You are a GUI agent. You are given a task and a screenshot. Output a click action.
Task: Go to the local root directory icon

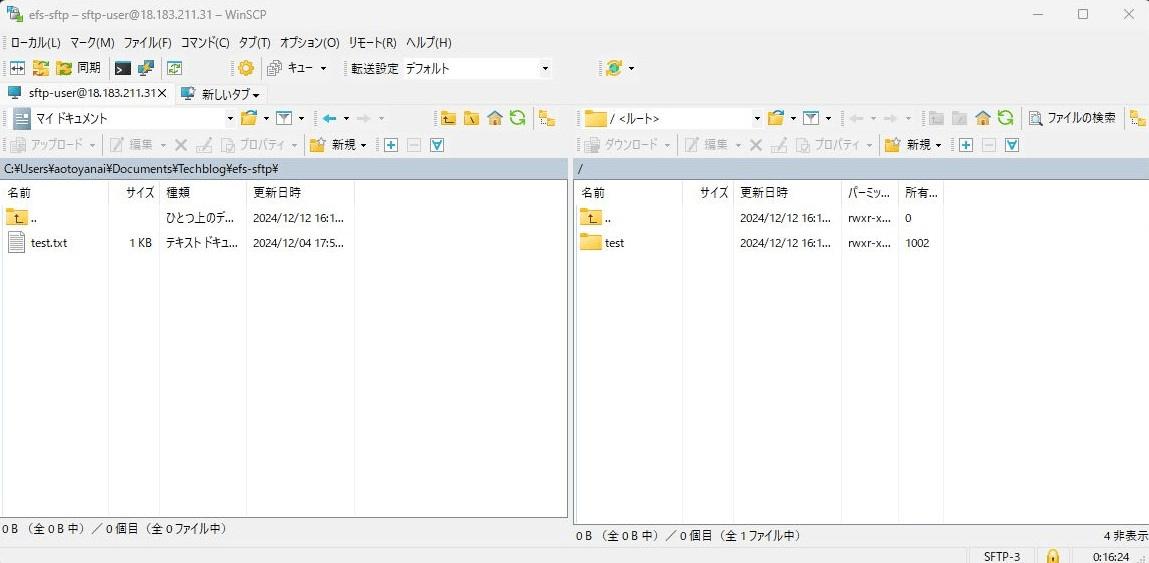point(471,118)
